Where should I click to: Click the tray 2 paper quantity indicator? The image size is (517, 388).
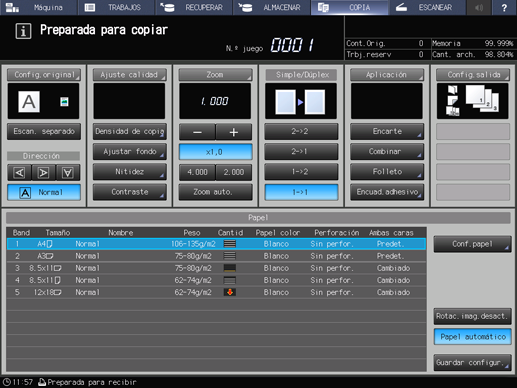point(230,256)
